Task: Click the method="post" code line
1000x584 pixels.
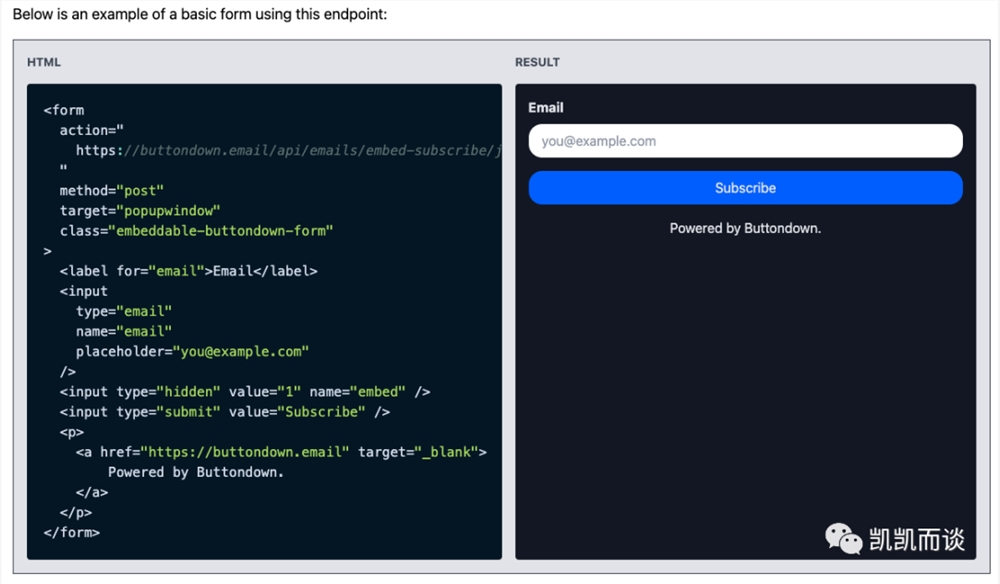Action: pyautogui.click(x=112, y=191)
